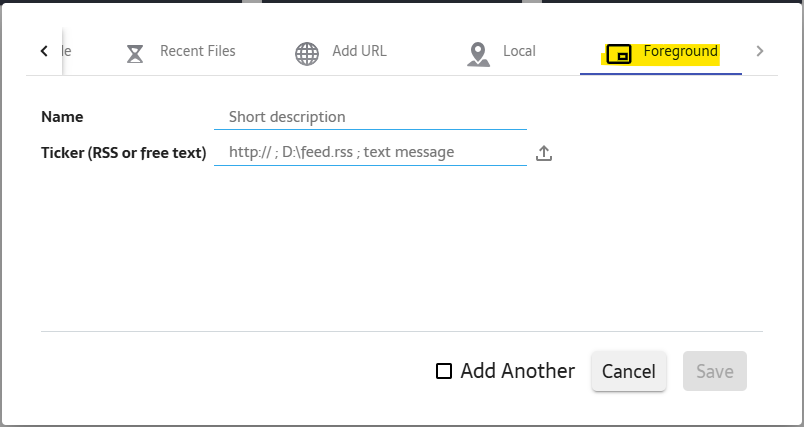Click the Add Another label text
Viewport: 804px width, 427px height.
click(517, 372)
